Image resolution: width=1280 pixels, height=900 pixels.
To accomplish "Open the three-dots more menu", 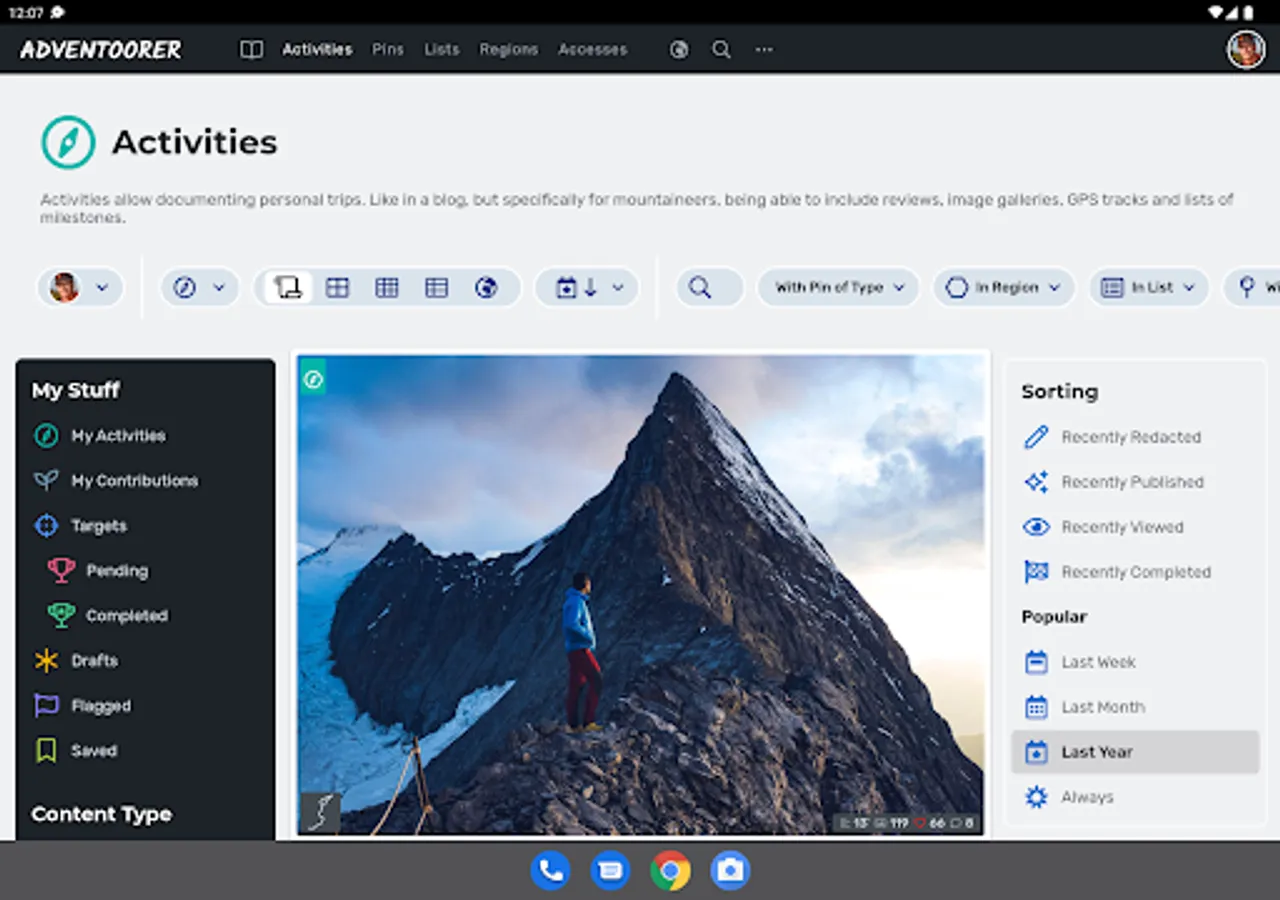I will [x=764, y=49].
